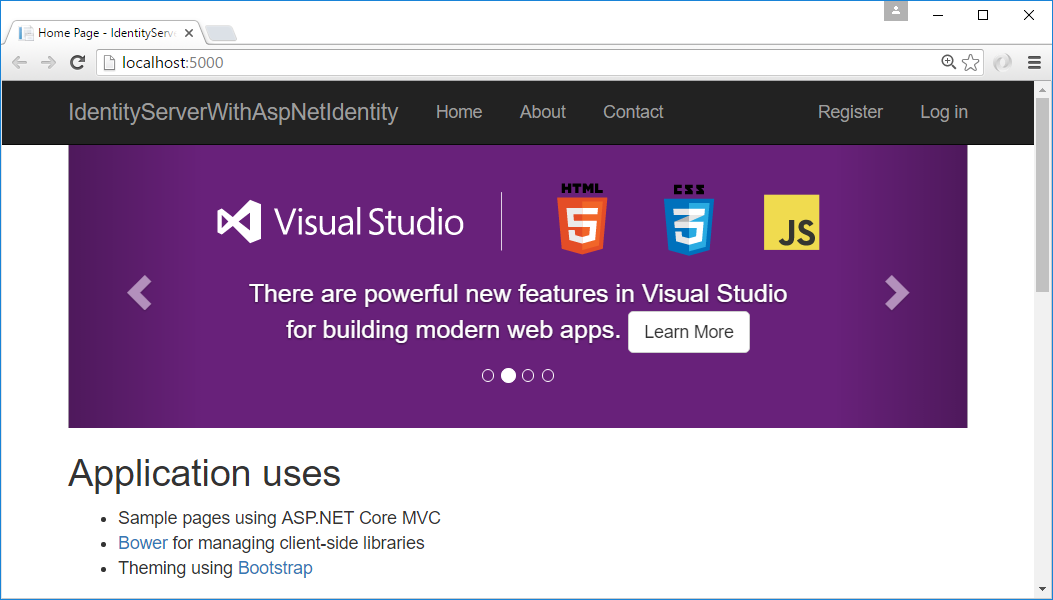Bookmark page with the star icon
Image resolution: width=1053 pixels, height=600 pixels.
(x=971, y=63)
